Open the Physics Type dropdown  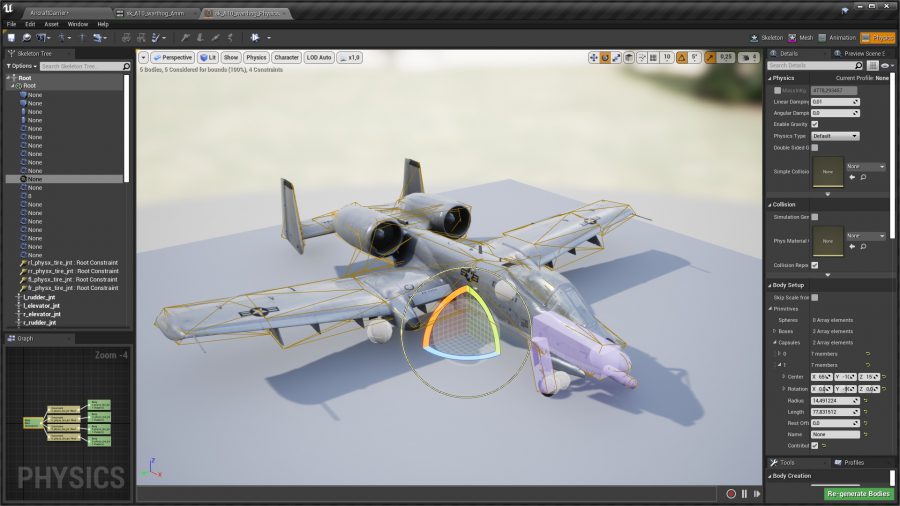pyautogui.click(x=835, y=136)
